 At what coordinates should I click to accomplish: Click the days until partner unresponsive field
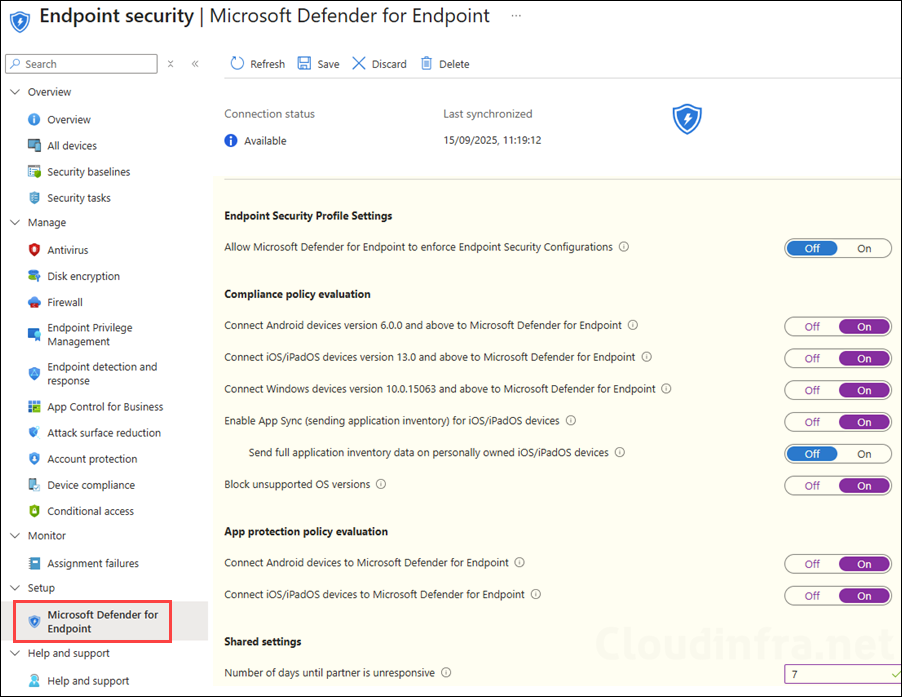pos(842,674)
